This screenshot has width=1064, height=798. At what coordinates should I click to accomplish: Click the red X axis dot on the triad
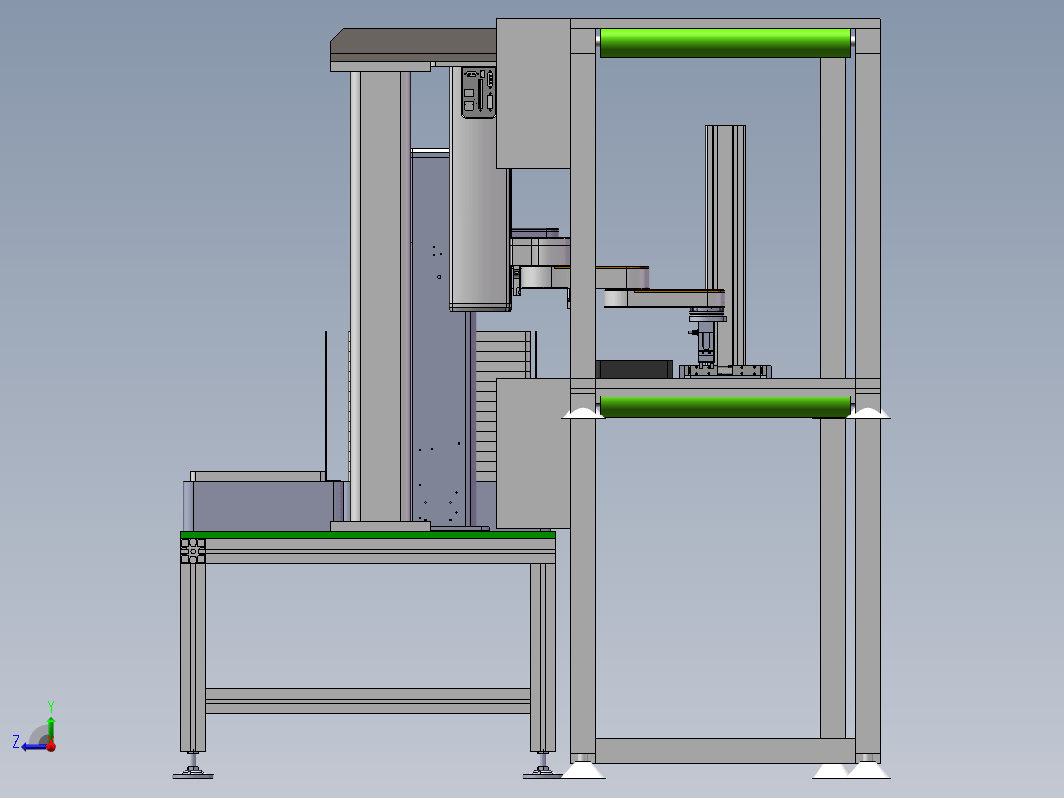[51, 746]
